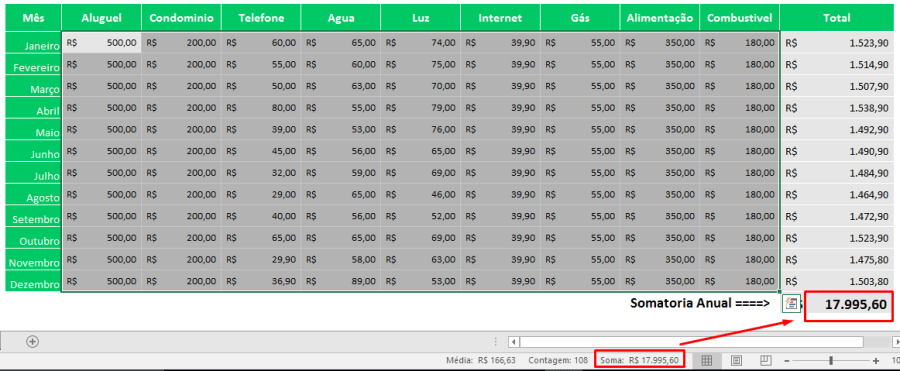
Task: Select Agosto's Total cell 1.464,90
Action: [837, 194]
